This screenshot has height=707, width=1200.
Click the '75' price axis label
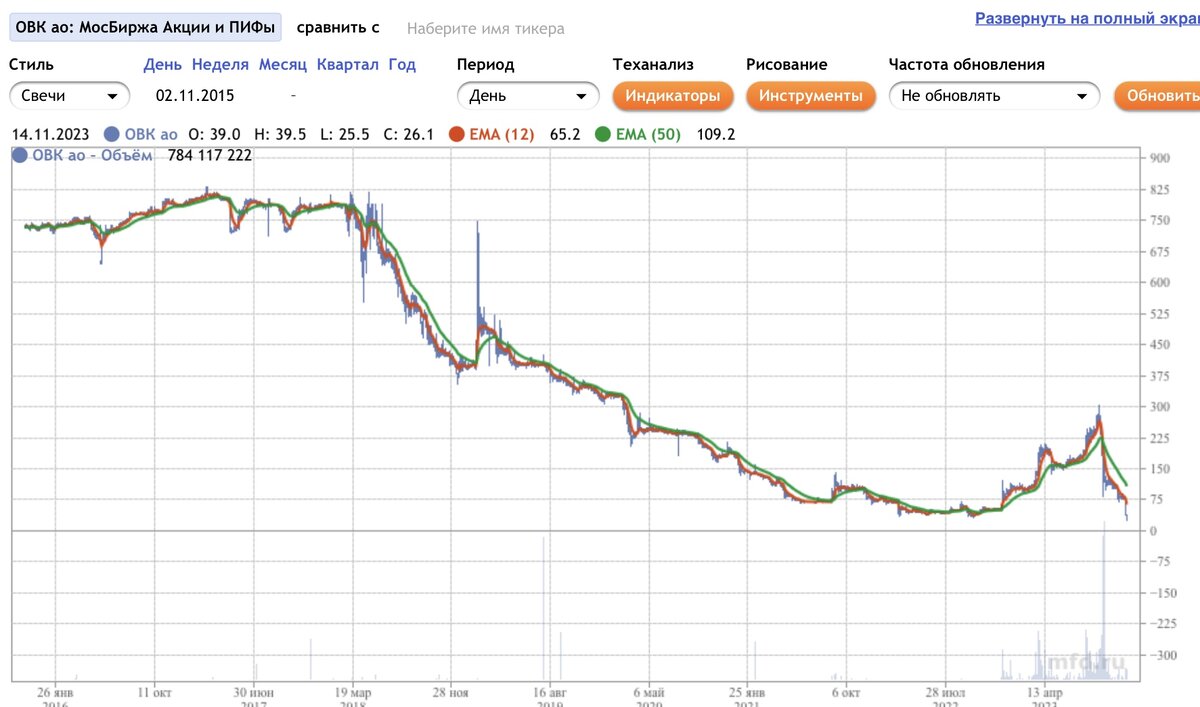click(x=1156, y=500)
